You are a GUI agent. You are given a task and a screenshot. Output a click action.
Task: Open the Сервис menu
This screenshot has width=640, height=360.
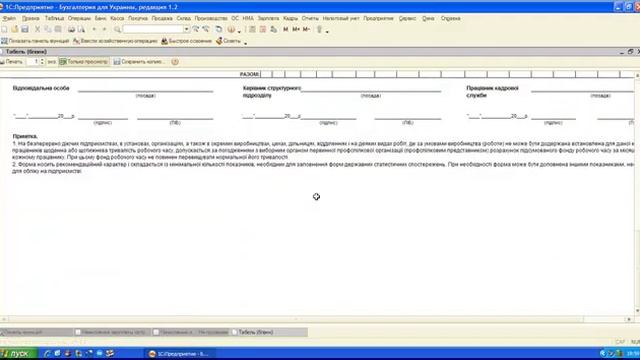coord(407,18)
